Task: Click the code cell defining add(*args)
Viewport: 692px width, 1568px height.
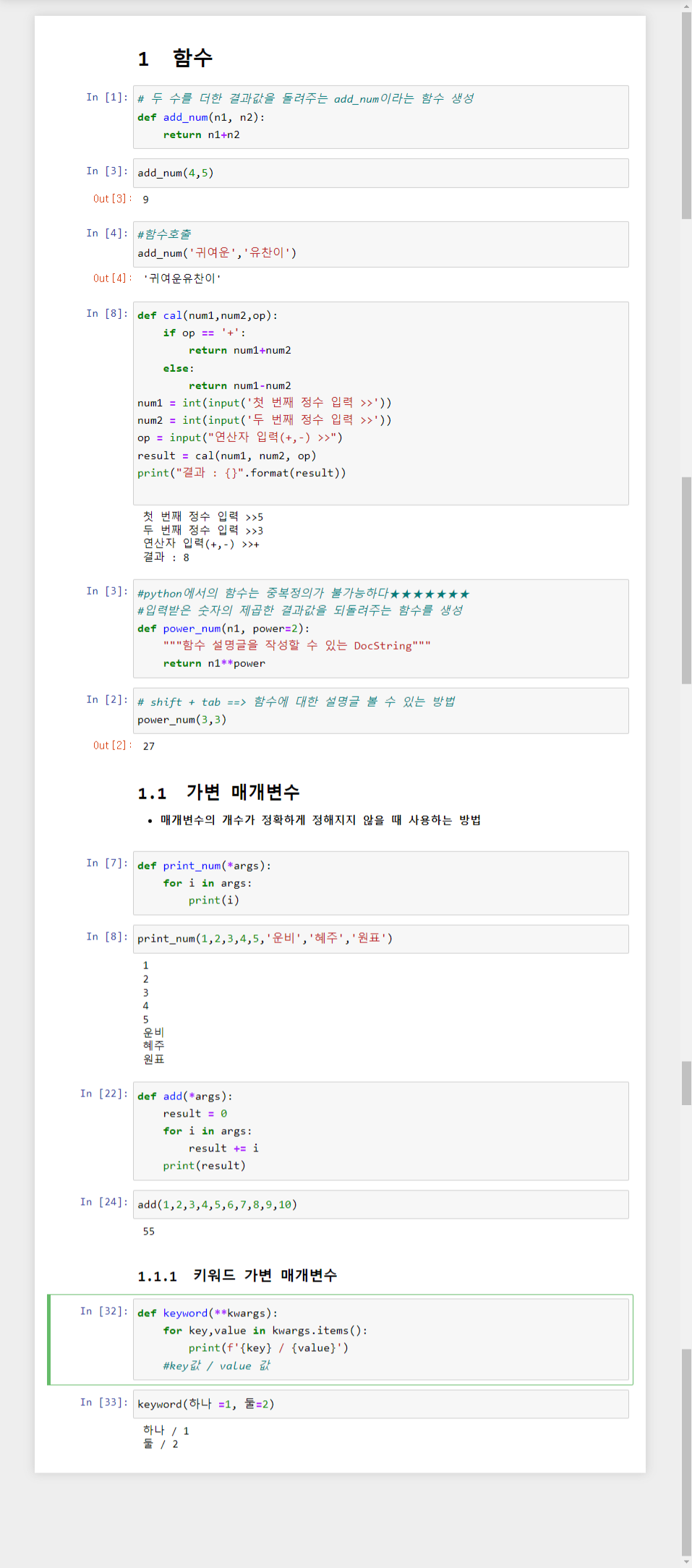Action: [380, 1131]
